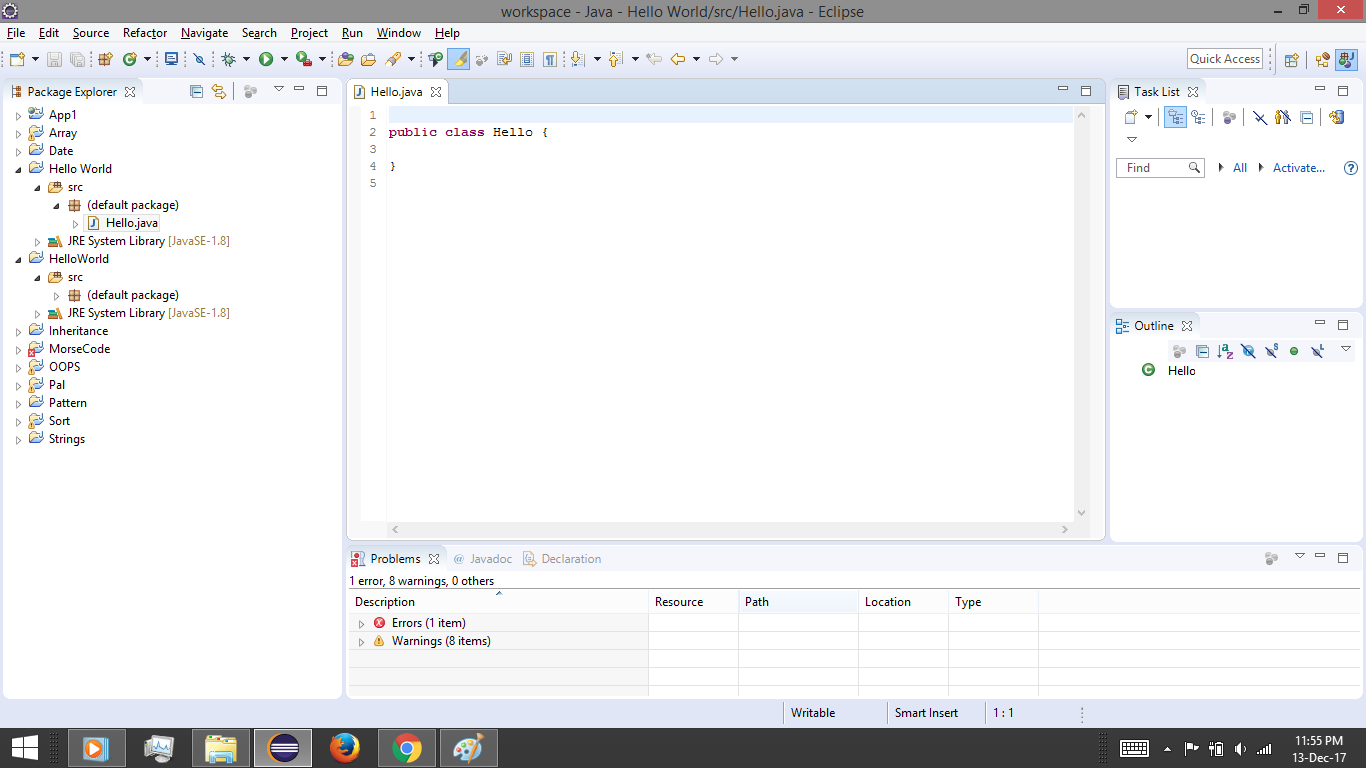Expand Errors (1 item) in Problems
Viewport: 1366px width, 768px height.
point(361,624)
